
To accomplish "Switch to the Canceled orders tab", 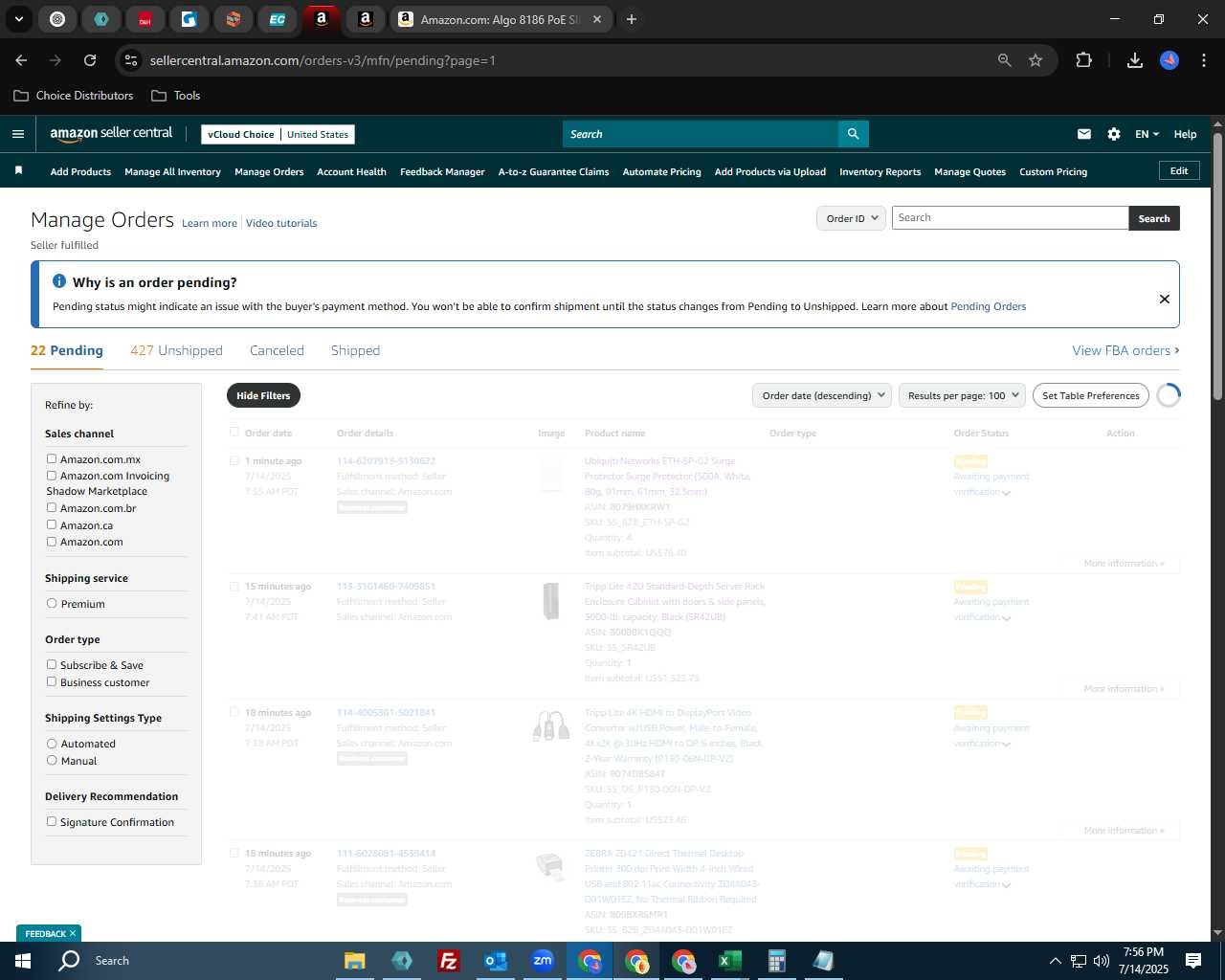I will [277, 350].
